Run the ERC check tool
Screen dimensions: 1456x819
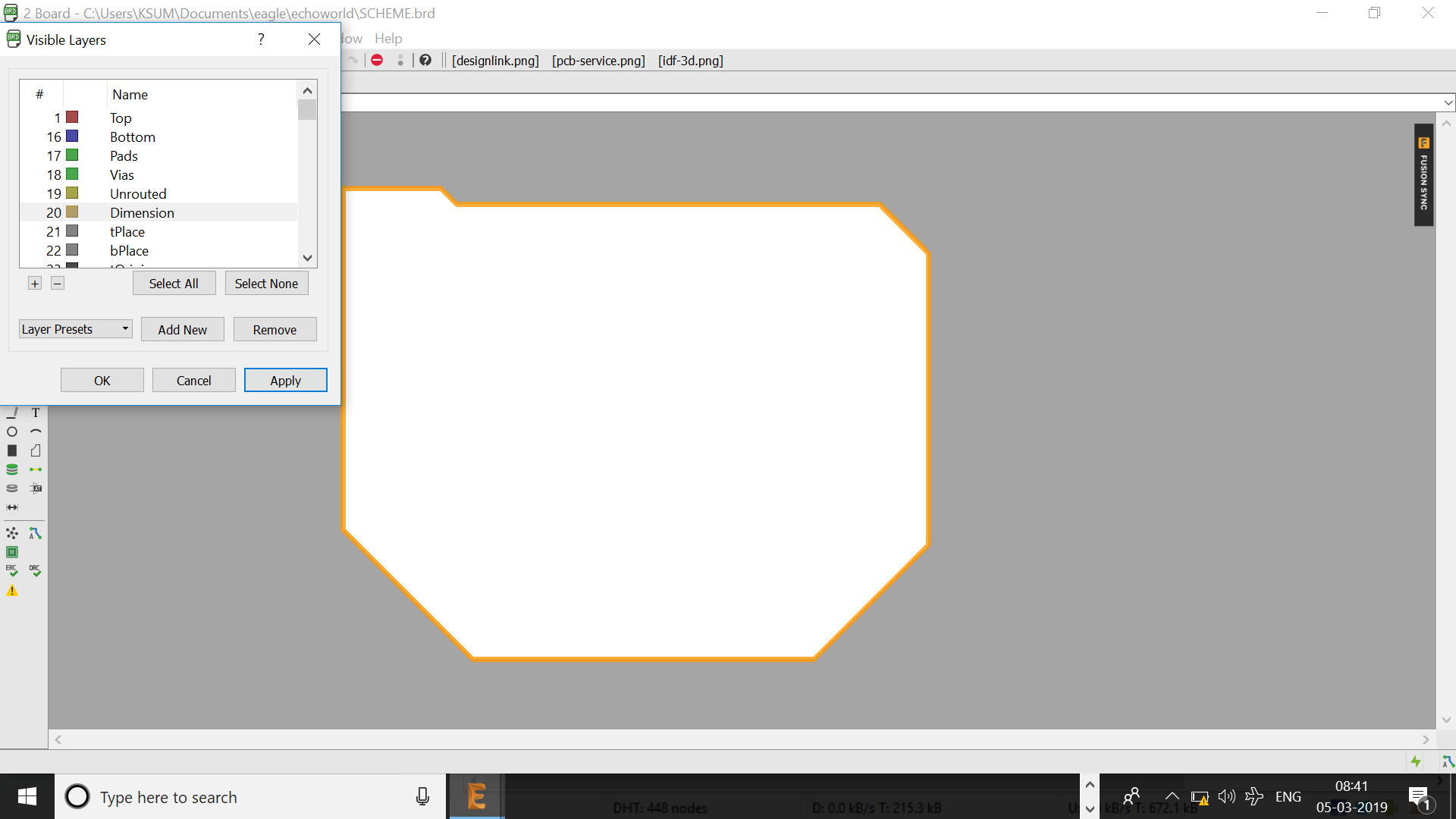click(x=12, y=570)
